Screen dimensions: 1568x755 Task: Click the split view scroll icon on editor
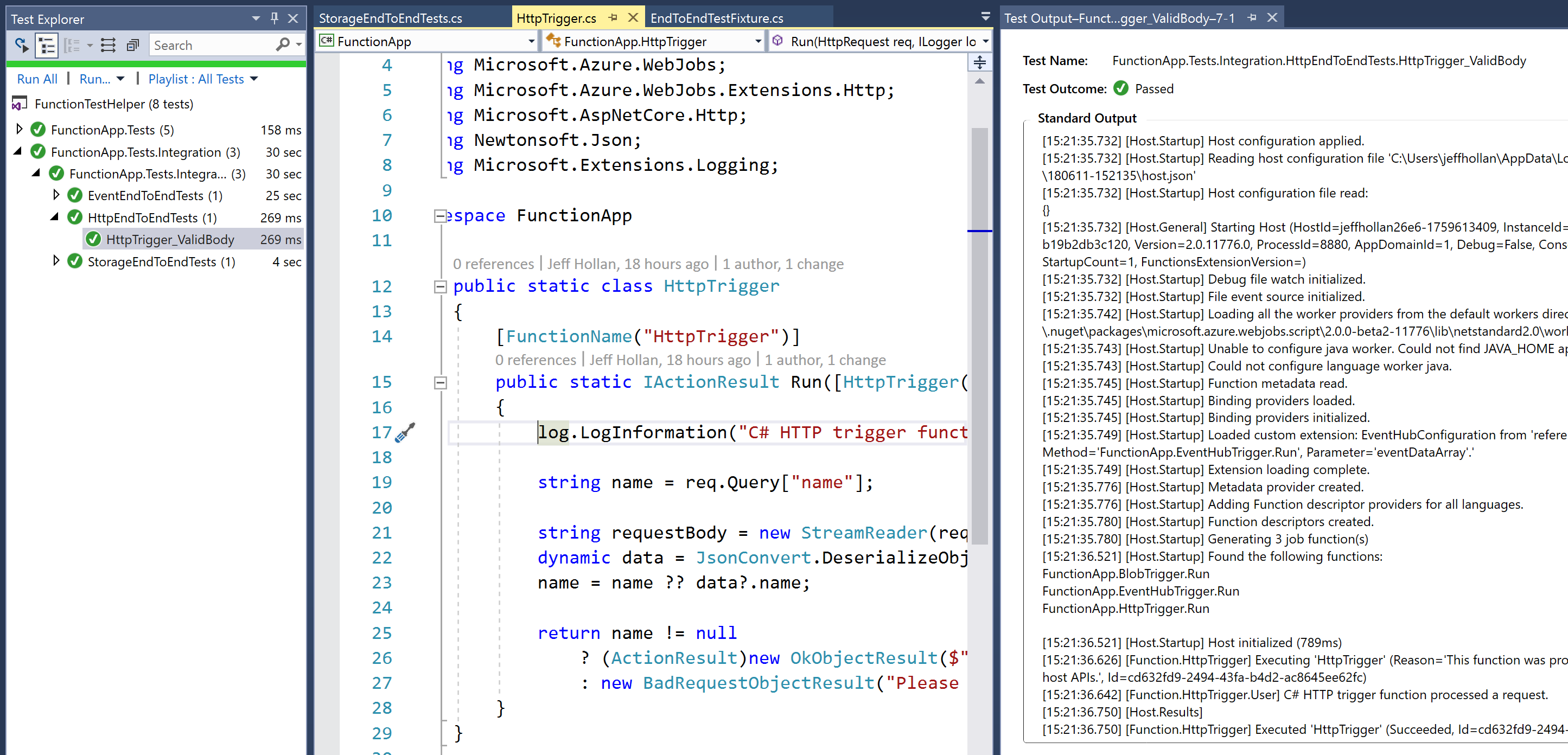[x=980, y=62]
